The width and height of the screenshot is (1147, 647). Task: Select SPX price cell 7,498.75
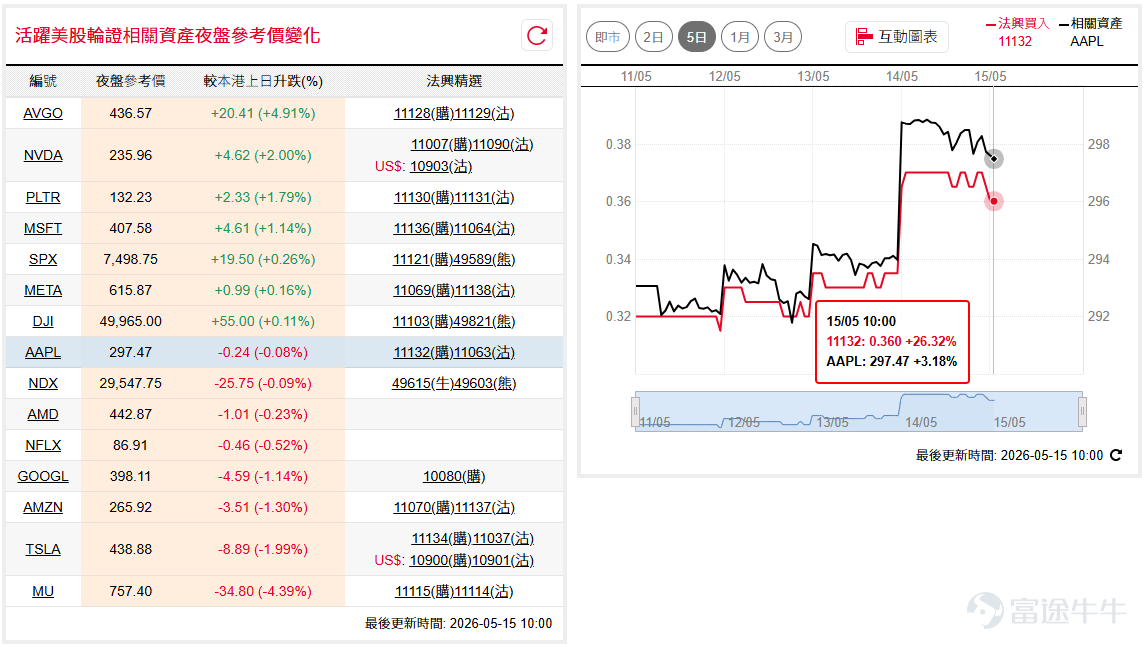131,259
